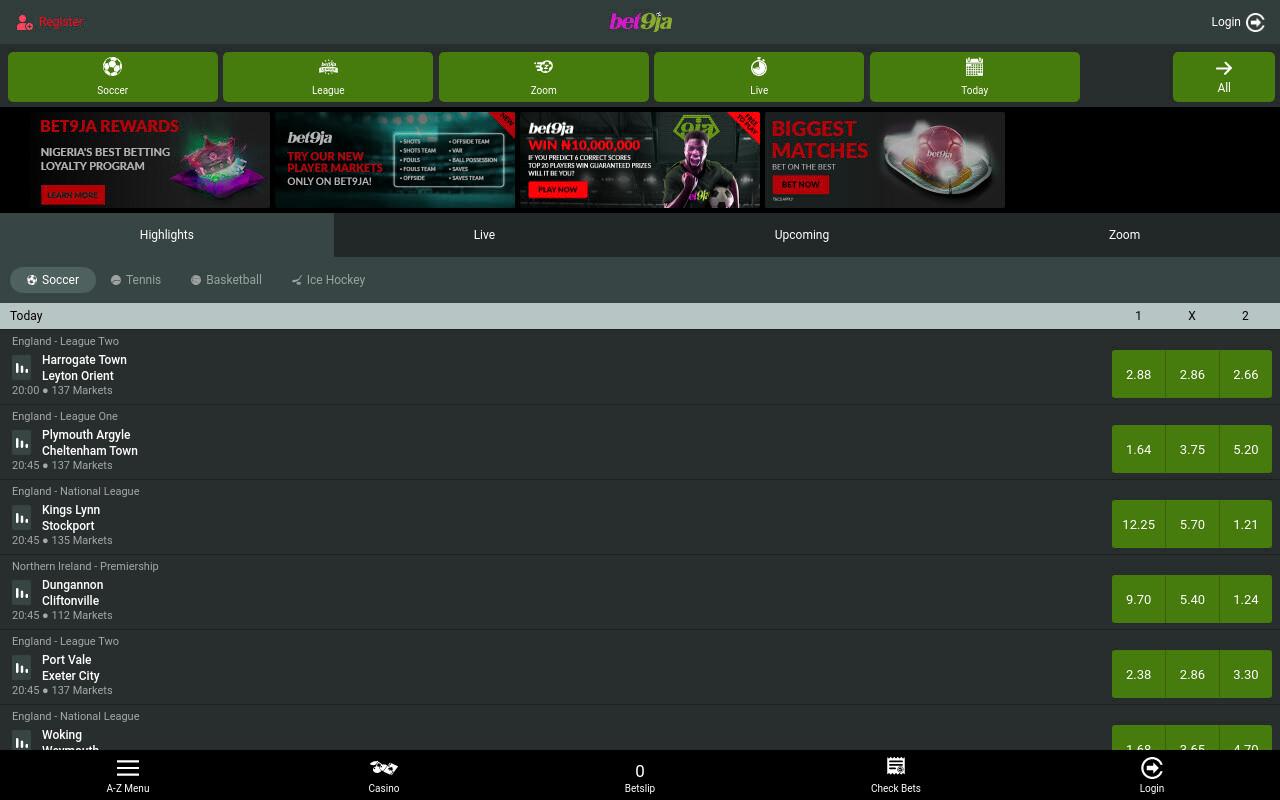Screen dimensions: 1280x800
Task: Select the 5.40 draw odds
Action: point(1192,599)
